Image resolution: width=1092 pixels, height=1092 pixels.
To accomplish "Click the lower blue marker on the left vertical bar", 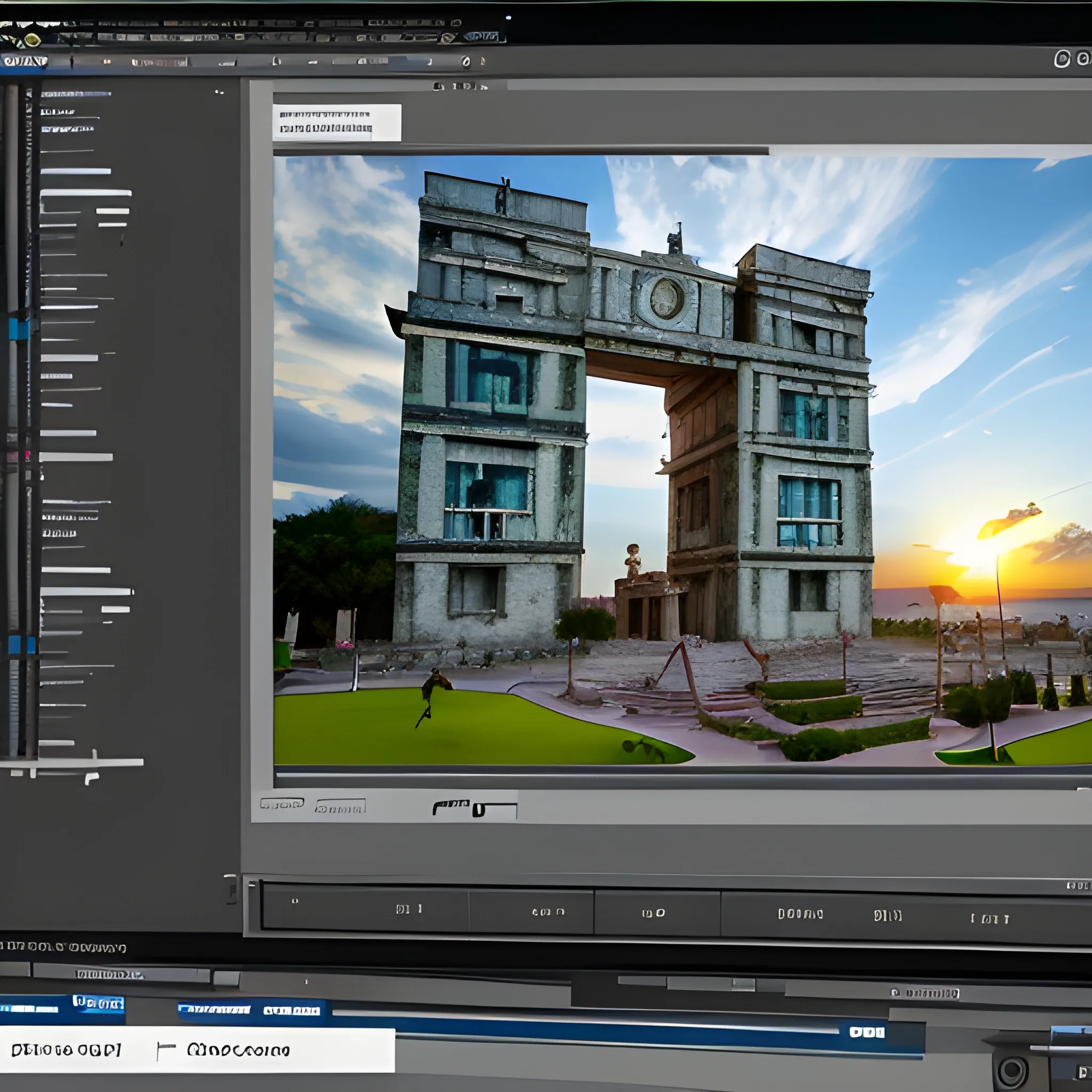I will (x=21, y=645).
